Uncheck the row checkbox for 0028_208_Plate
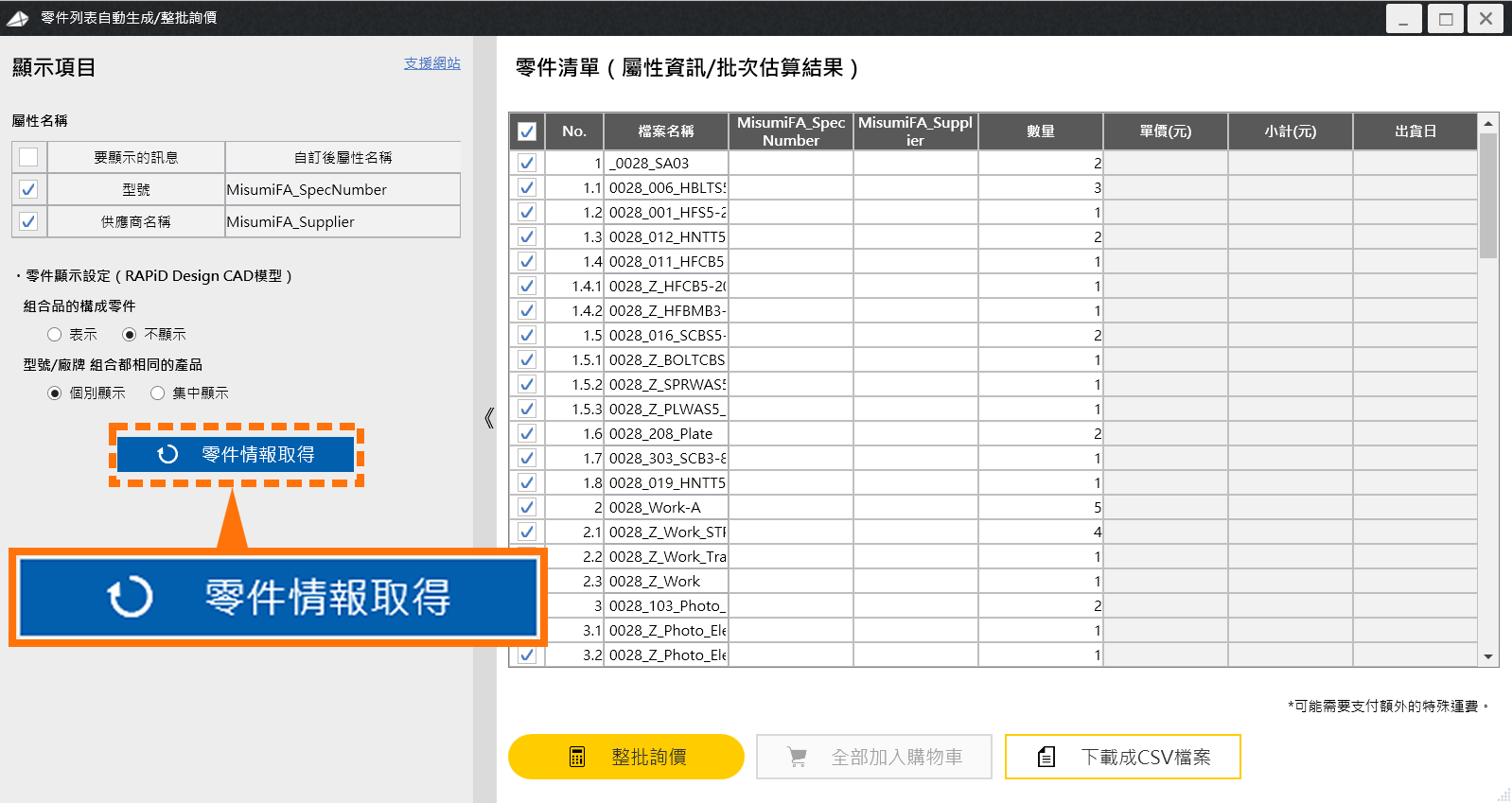Screen dimensions: 1512x803 pos(527,433)
